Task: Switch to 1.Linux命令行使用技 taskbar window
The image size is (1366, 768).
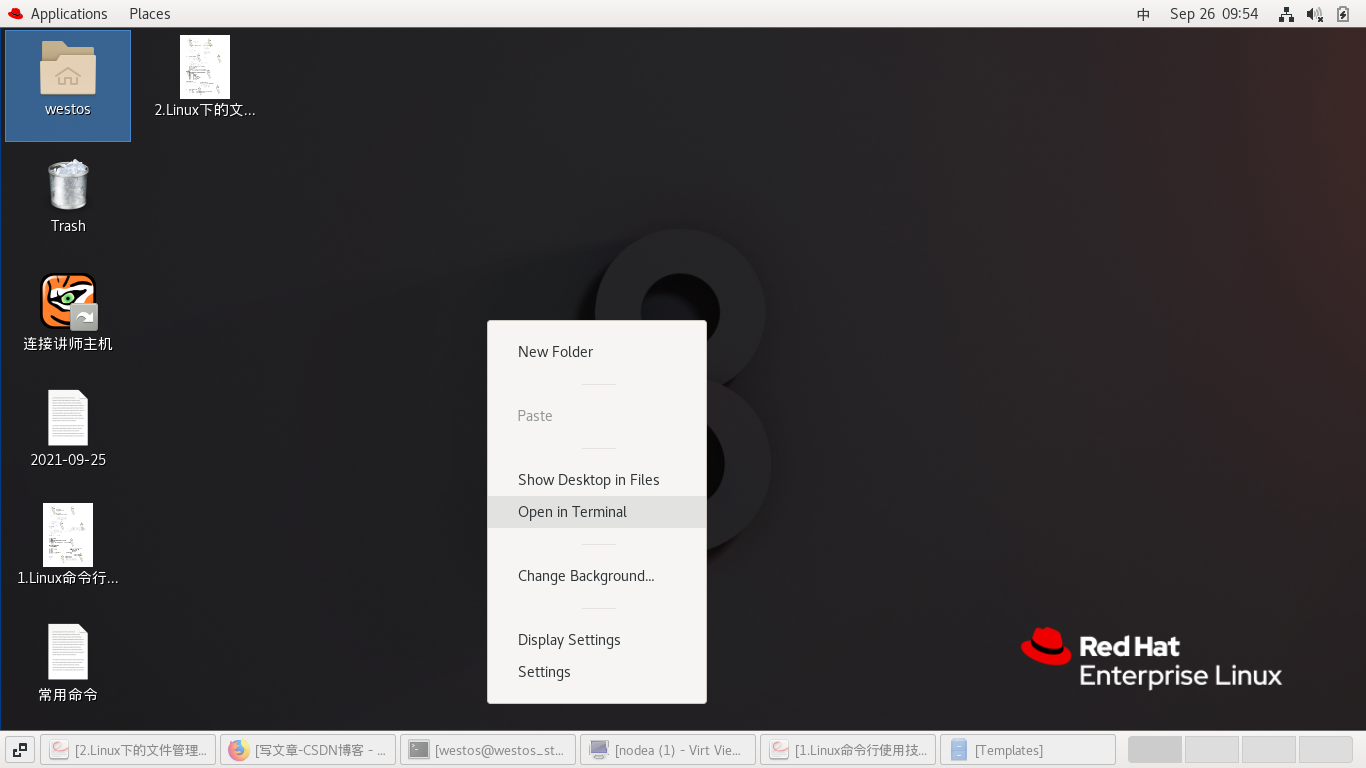Action: point(848,750)
